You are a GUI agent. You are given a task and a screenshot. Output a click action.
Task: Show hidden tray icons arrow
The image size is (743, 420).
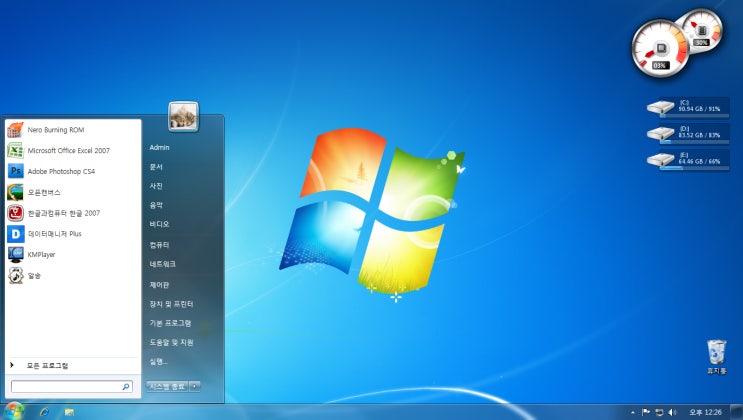tap(632, 412)
